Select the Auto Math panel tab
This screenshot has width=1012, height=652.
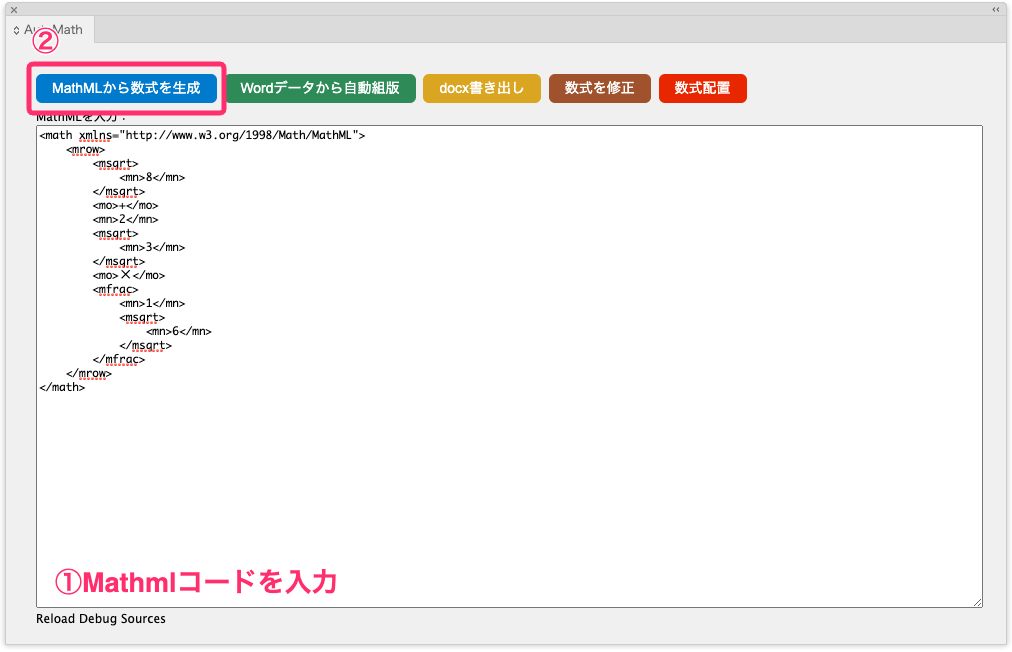(53, 30)
